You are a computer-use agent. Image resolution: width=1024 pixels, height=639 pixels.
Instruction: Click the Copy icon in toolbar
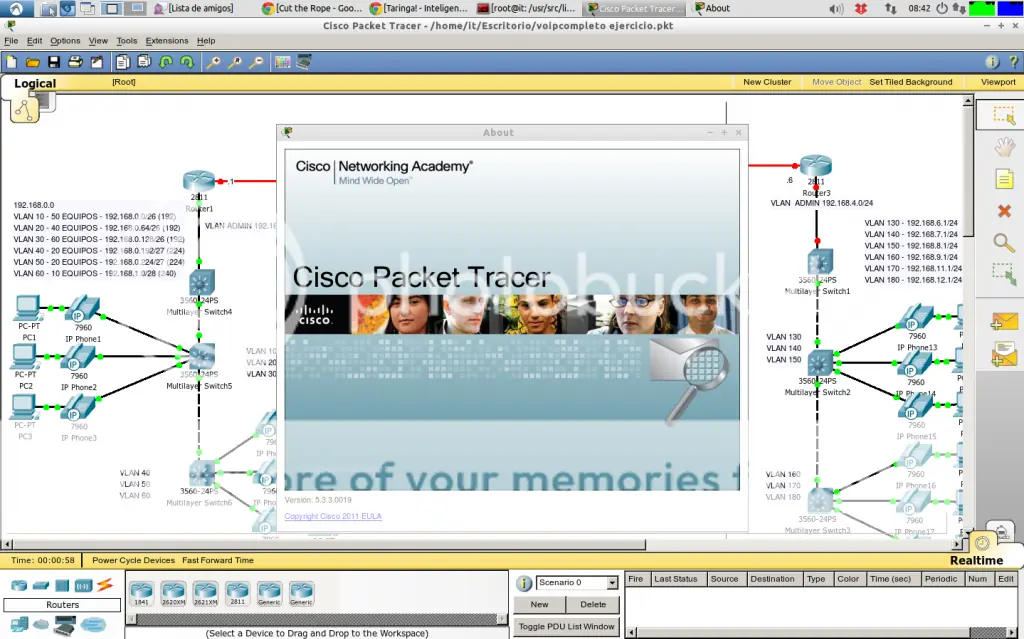click(123, 62)
